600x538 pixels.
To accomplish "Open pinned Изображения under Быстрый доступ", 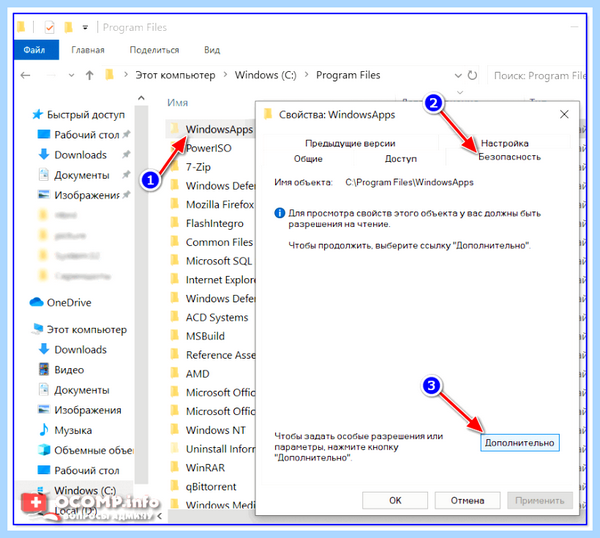I will click(84, 195).
